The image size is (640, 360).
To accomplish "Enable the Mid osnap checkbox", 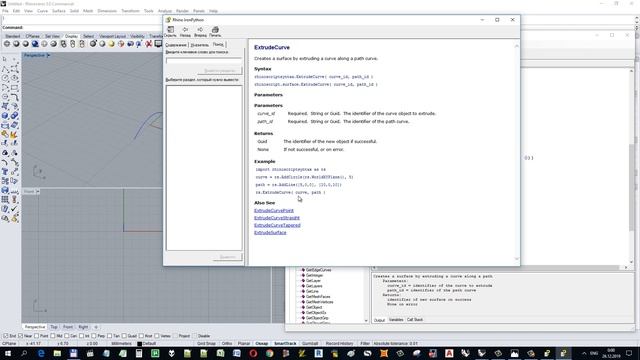I will pos(53,336).
